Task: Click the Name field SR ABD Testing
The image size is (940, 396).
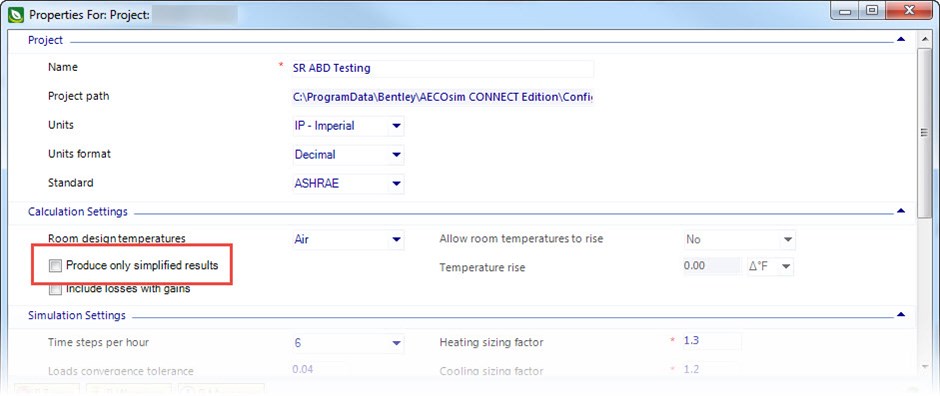Action: coord(441,68)
